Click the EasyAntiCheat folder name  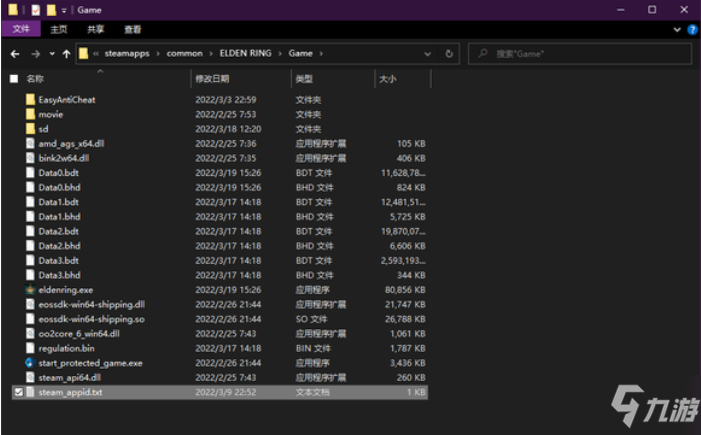coord(67,100)
